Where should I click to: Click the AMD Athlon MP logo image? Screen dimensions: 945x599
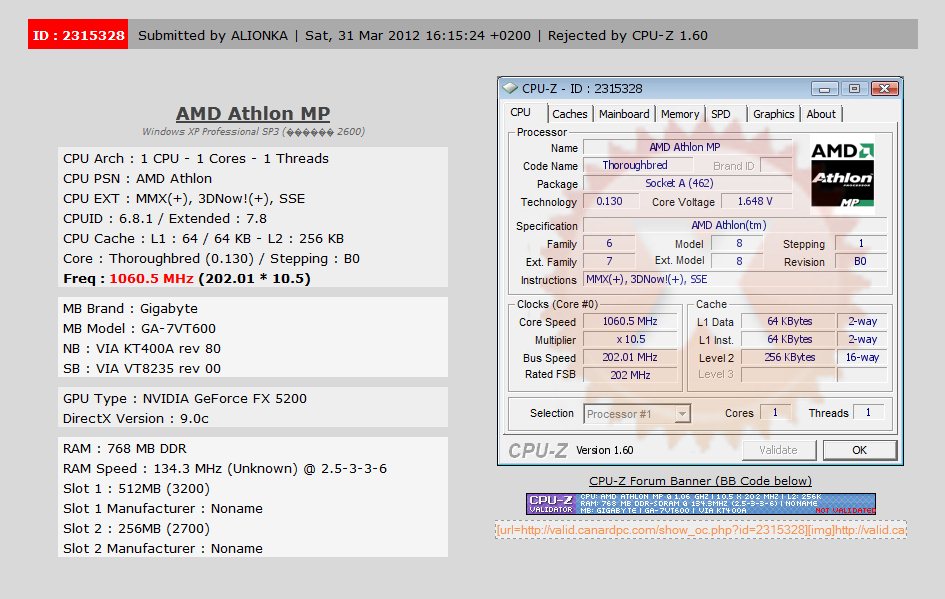(842, 175)
